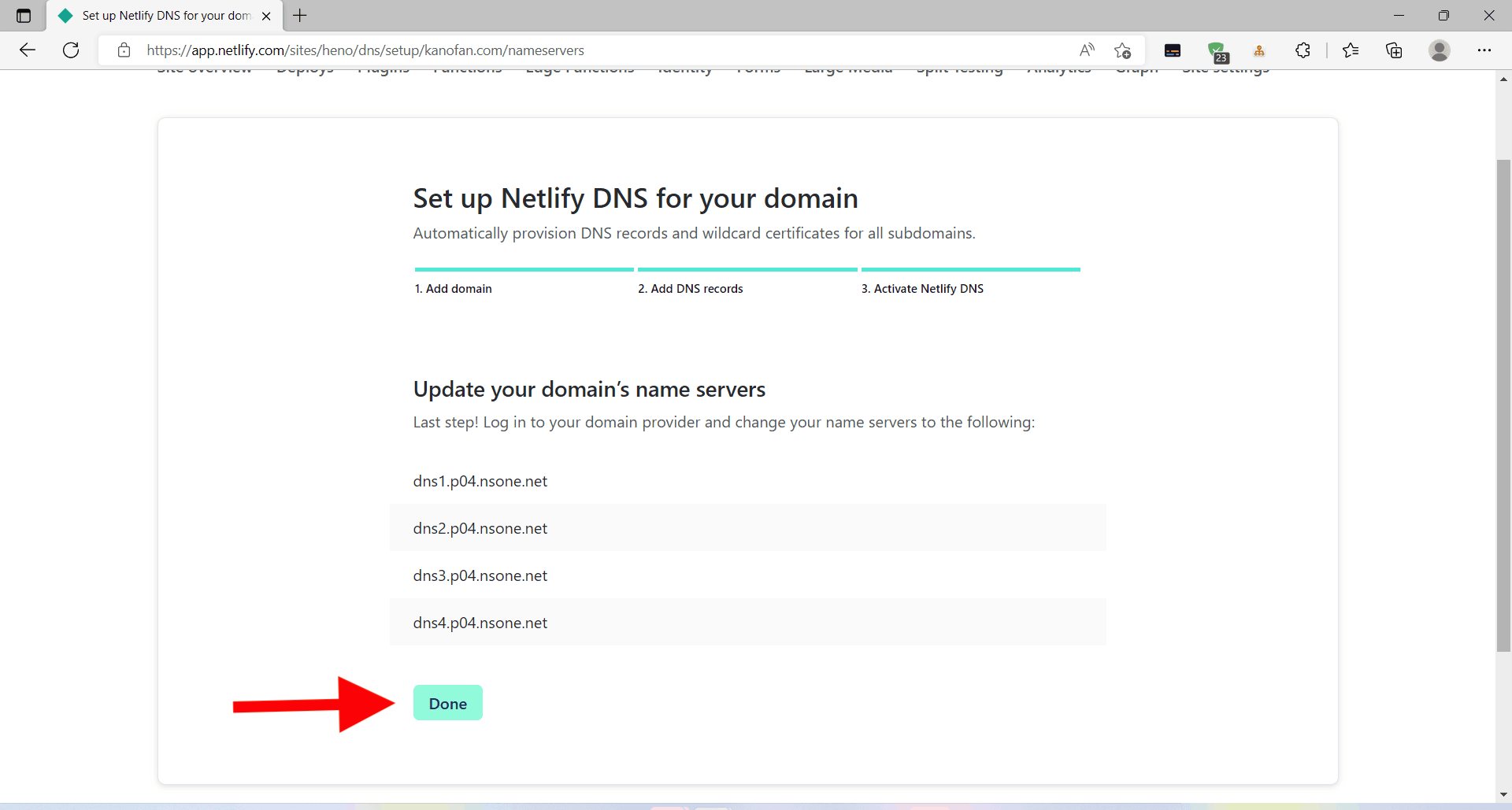This screenshot has width=1512, height=810.
Task: Open the Favorites list icon
Action: 1351,50
